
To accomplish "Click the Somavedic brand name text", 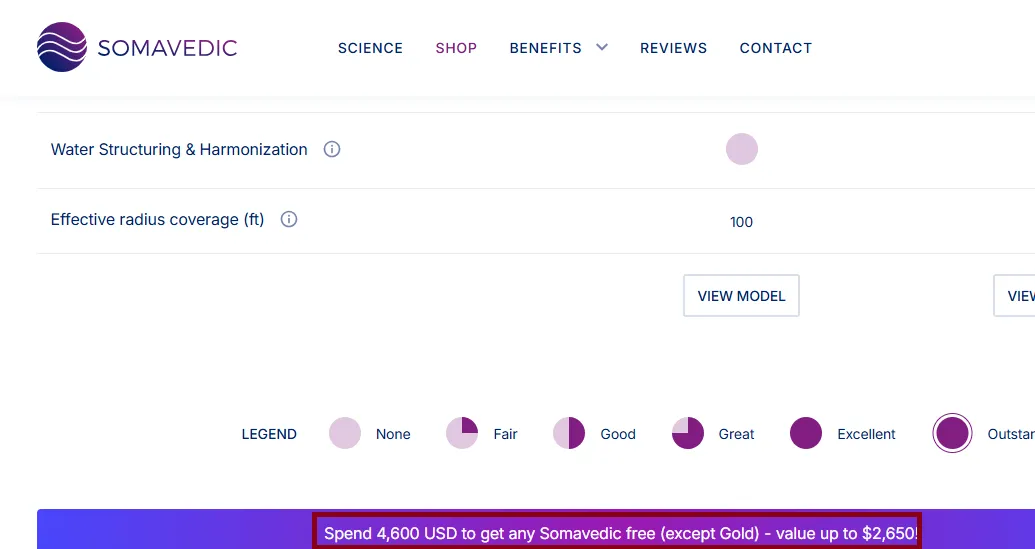I will click(167, 48).
